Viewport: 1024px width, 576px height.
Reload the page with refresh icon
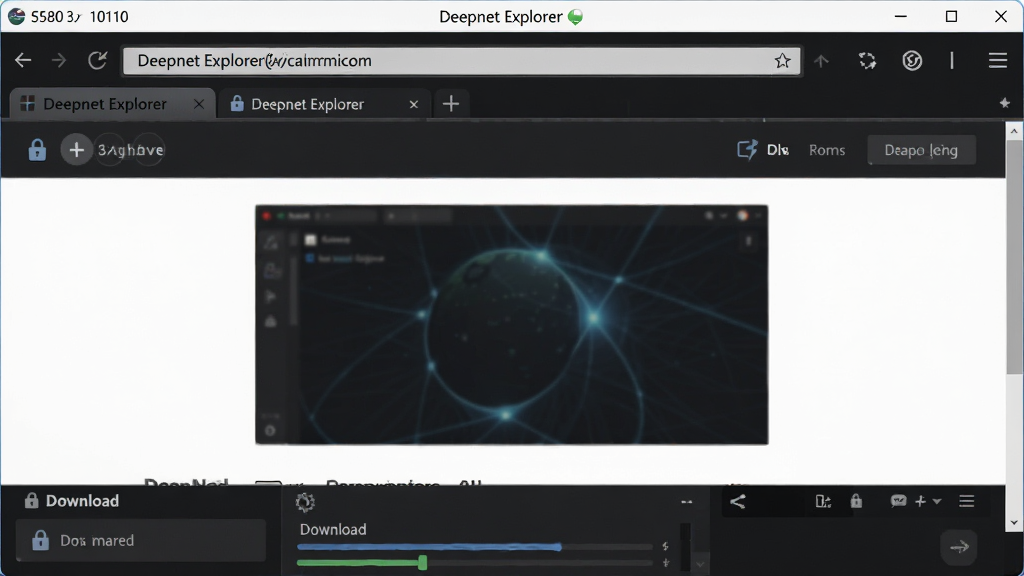(x=97, y=61)
